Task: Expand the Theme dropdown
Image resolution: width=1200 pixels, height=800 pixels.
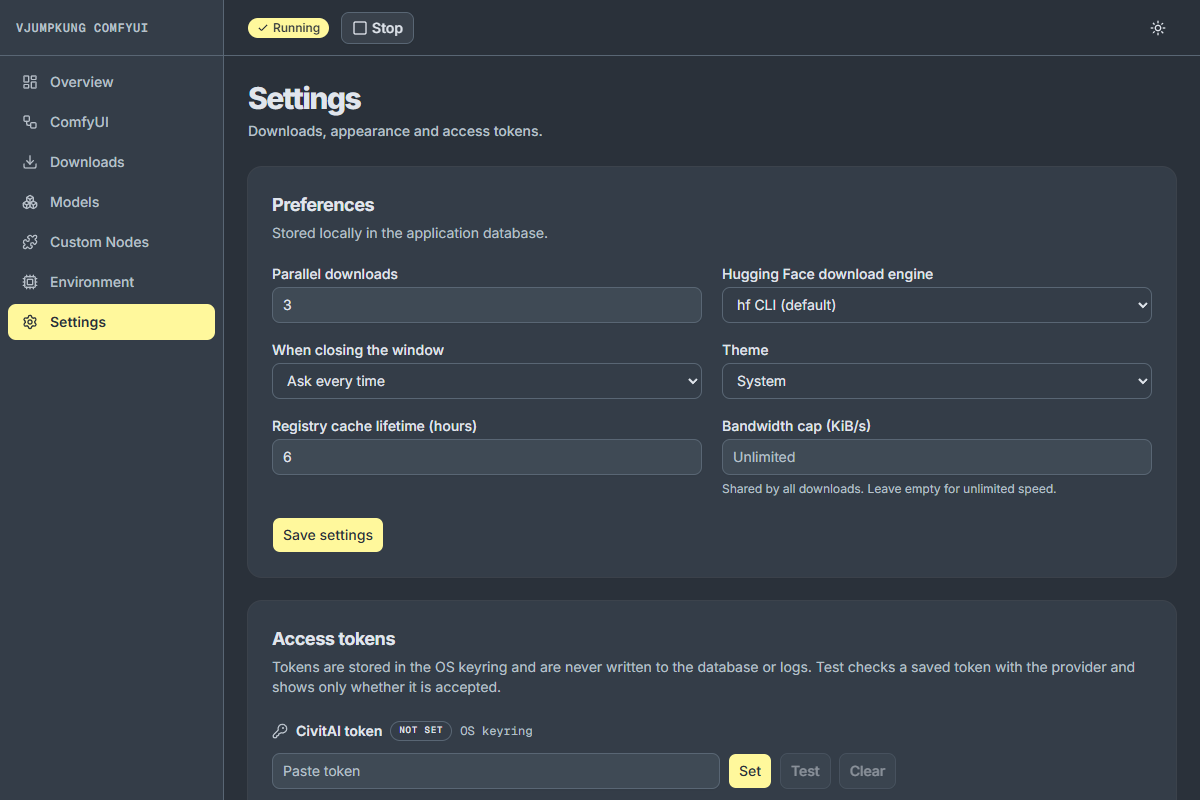Action: click(937, 381)
